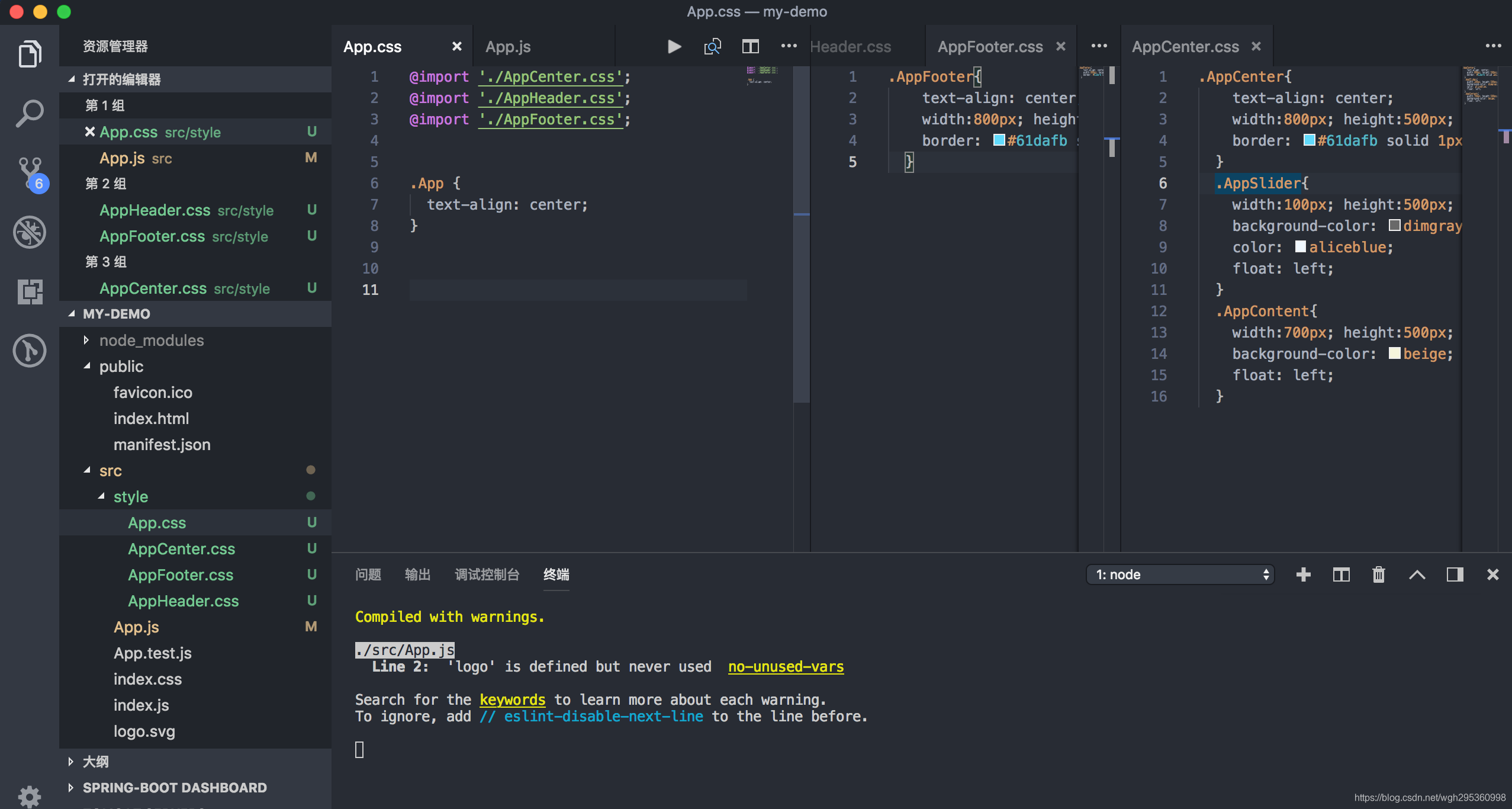This screenshot has height=809, width=1512.
Task: Run code with the play button
Action: click(x=674, y=46)
